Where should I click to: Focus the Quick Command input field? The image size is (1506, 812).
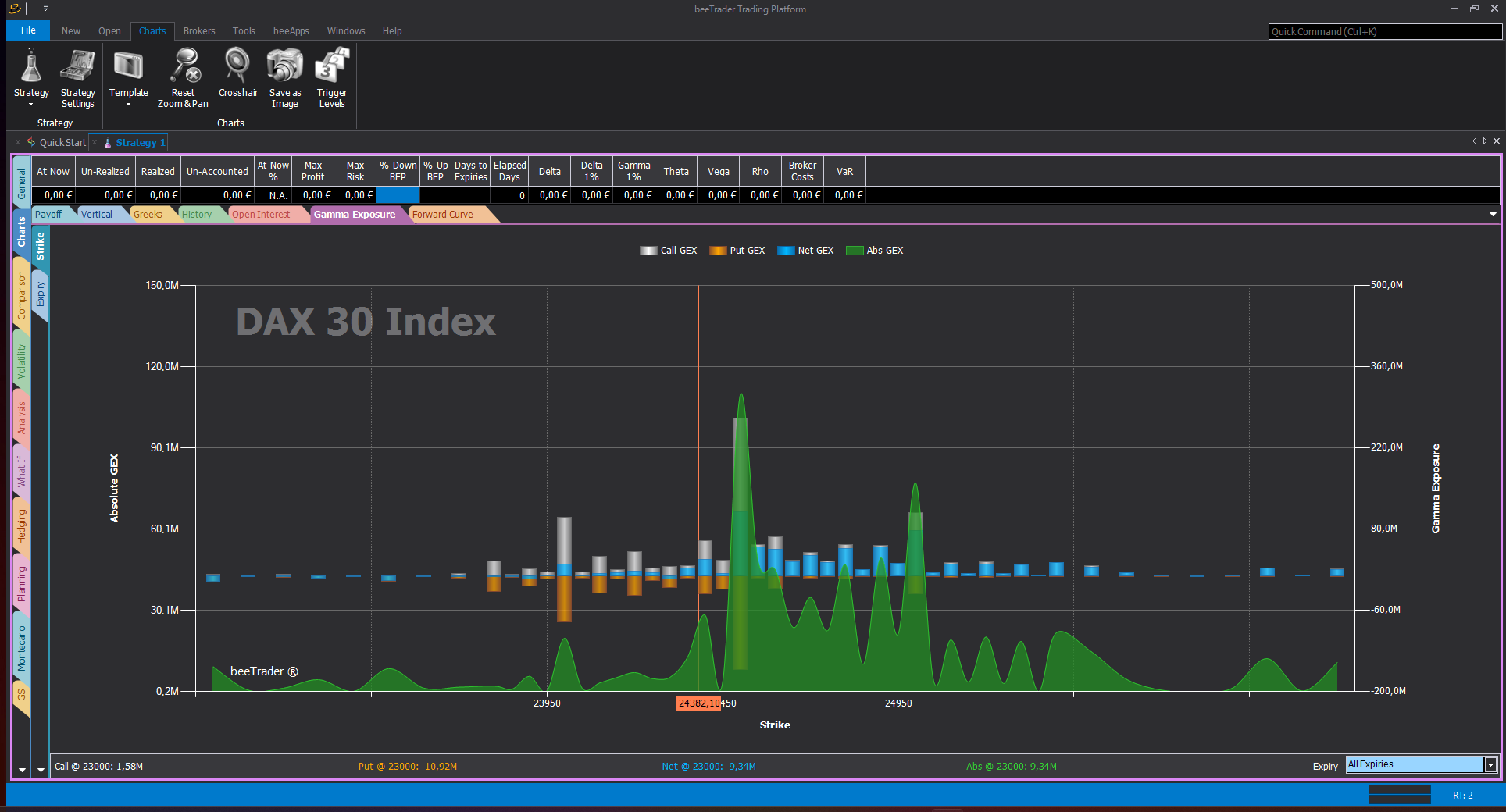pyautogui.click(x=1384, y=32)
